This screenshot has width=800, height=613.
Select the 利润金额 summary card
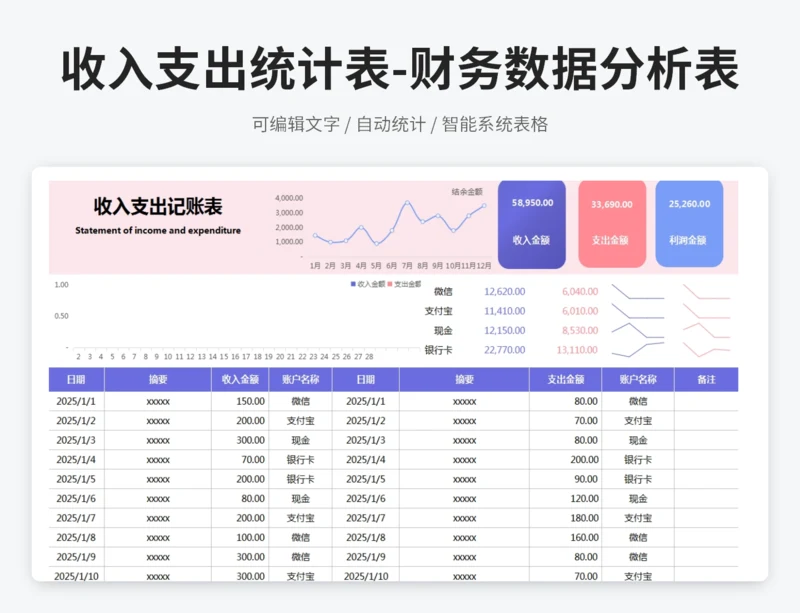click(688, 223)
